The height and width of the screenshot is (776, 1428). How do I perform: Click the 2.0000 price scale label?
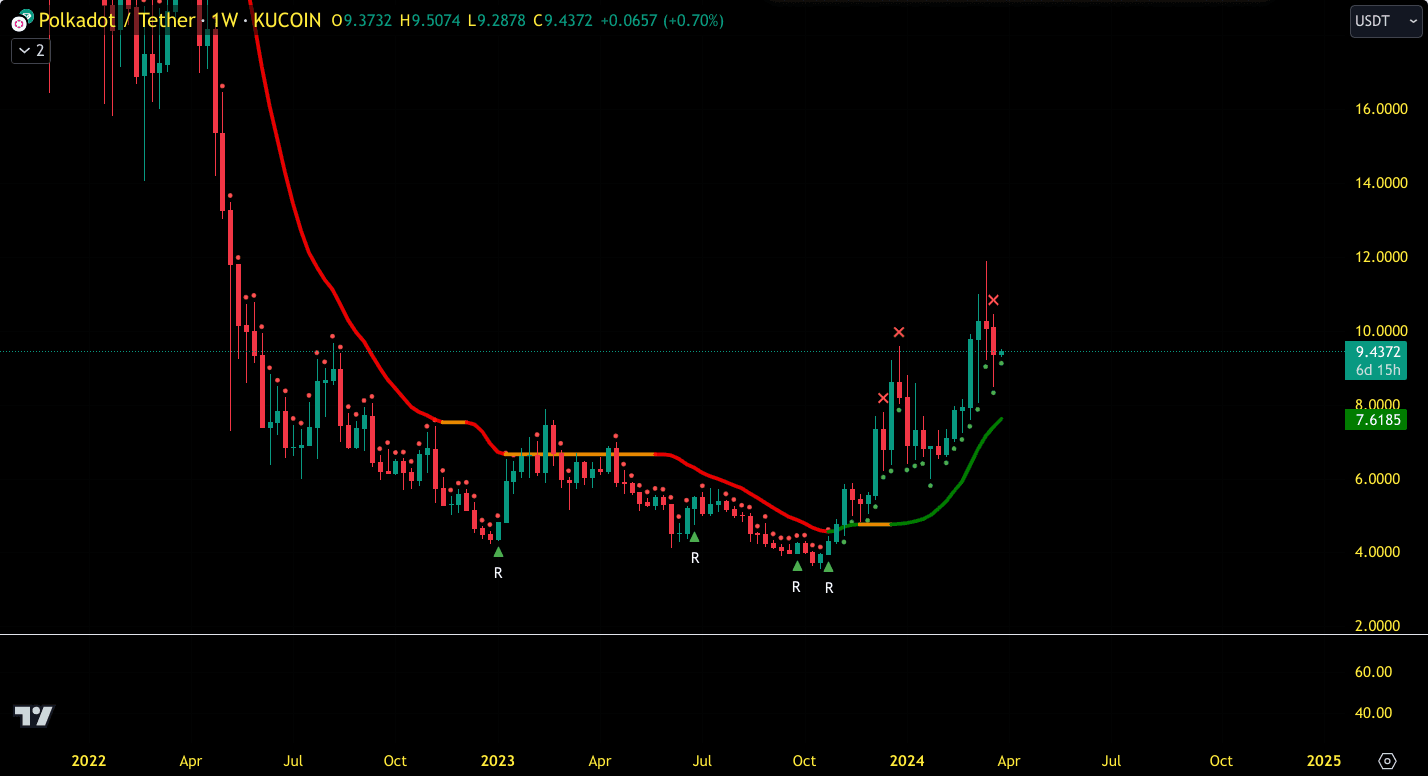1378,626
